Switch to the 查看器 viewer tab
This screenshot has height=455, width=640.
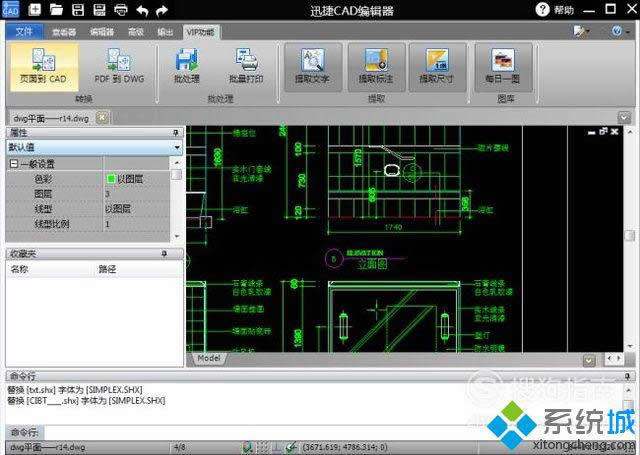pos(64,32)
